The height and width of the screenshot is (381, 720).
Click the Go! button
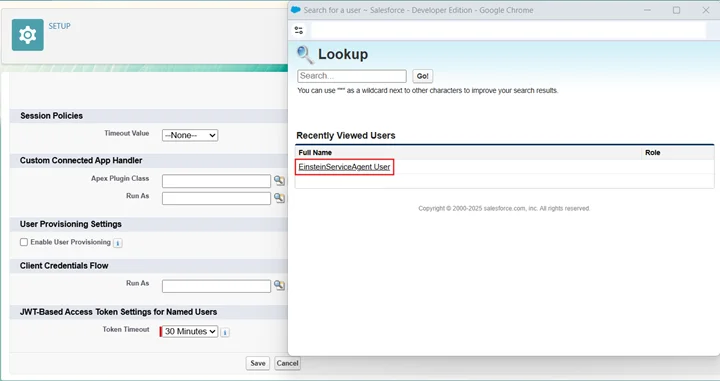point(422,76)
